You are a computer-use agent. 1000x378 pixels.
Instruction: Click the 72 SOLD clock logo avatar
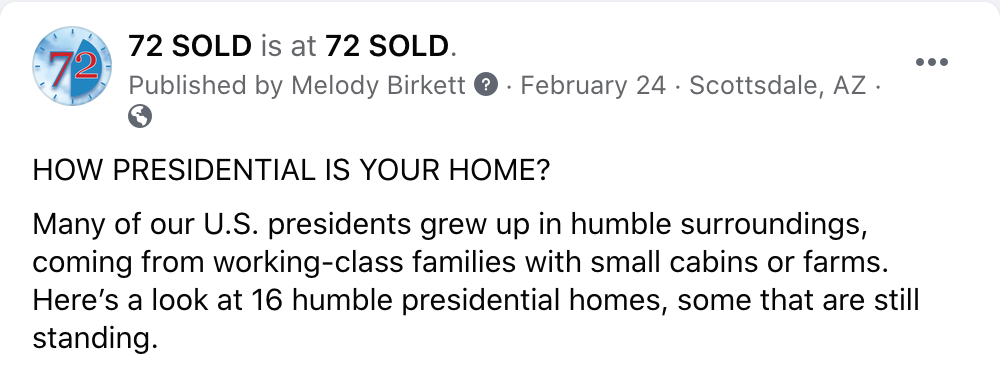click(x=71, y=66)
